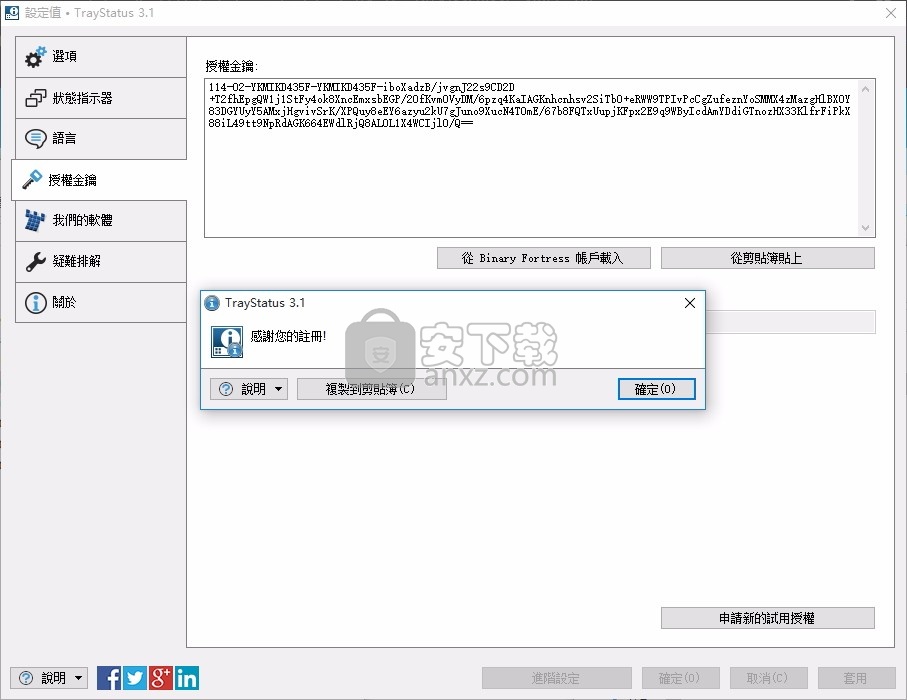The height and width of the screenshot is (700, 907).
Task: Close the 設定值 settings window
Action: [891, 13]
